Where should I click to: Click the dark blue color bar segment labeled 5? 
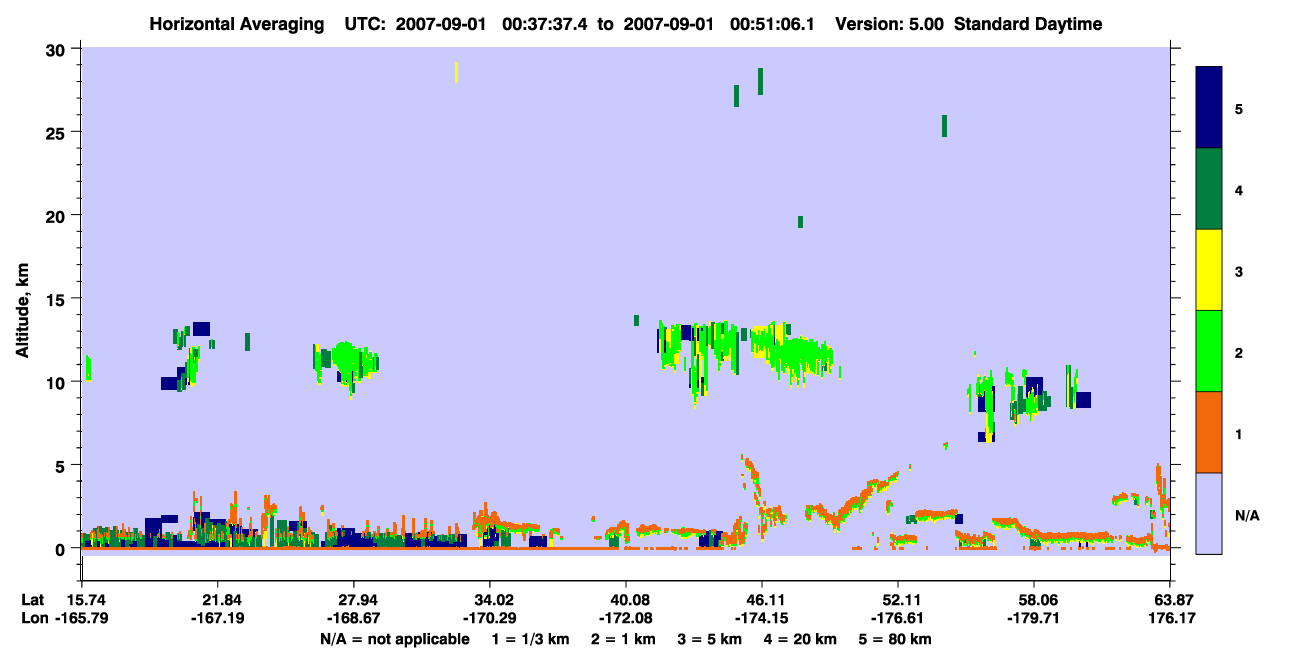point(1209,108)
